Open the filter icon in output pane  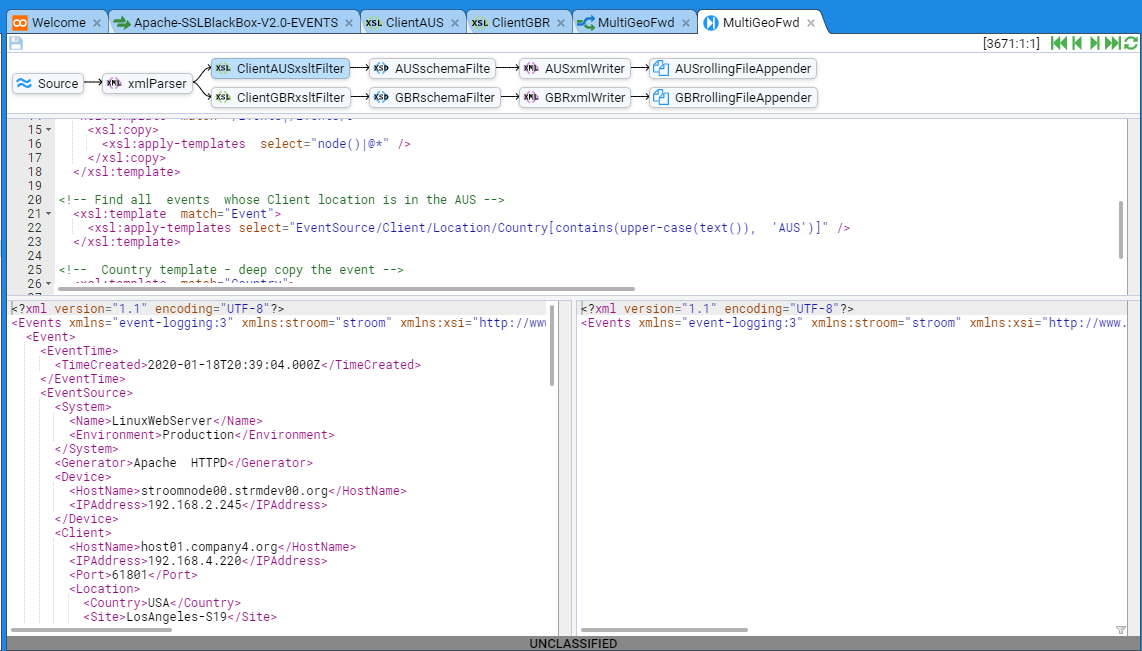(1120, 630)
